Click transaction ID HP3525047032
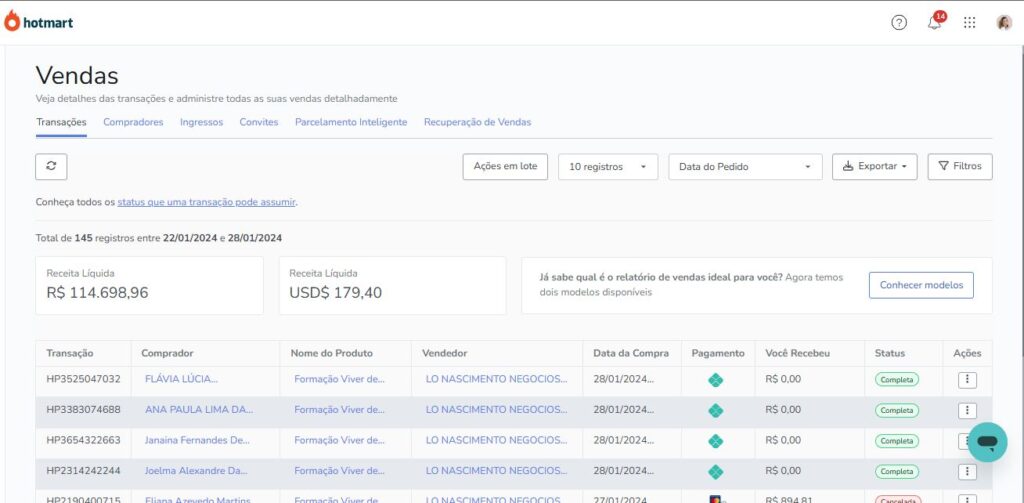Image resolution: width=1024 pixels, height=503 pixels. 84,379
